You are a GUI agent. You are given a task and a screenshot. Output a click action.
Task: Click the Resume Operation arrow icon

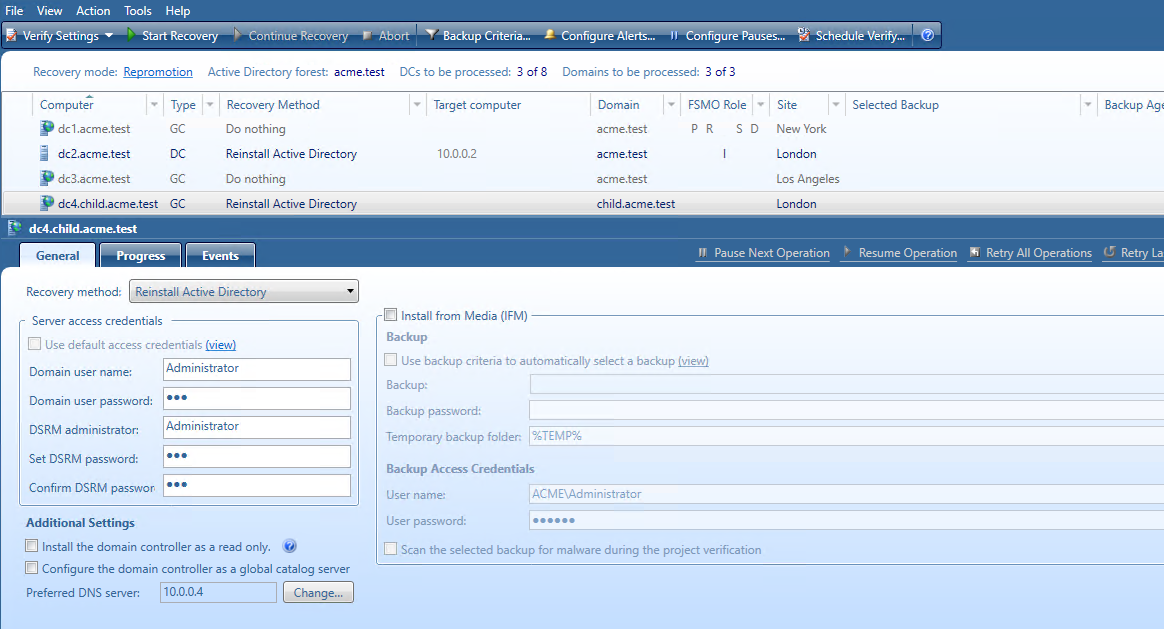point(846,252)
